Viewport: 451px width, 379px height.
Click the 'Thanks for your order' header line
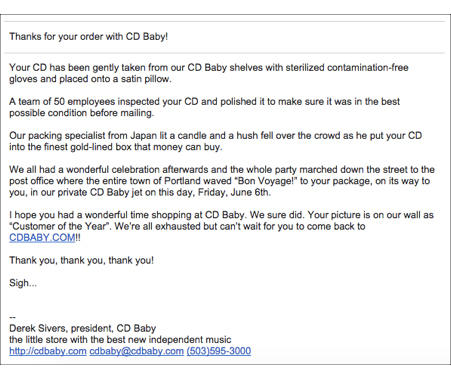(x=88, y=36)
